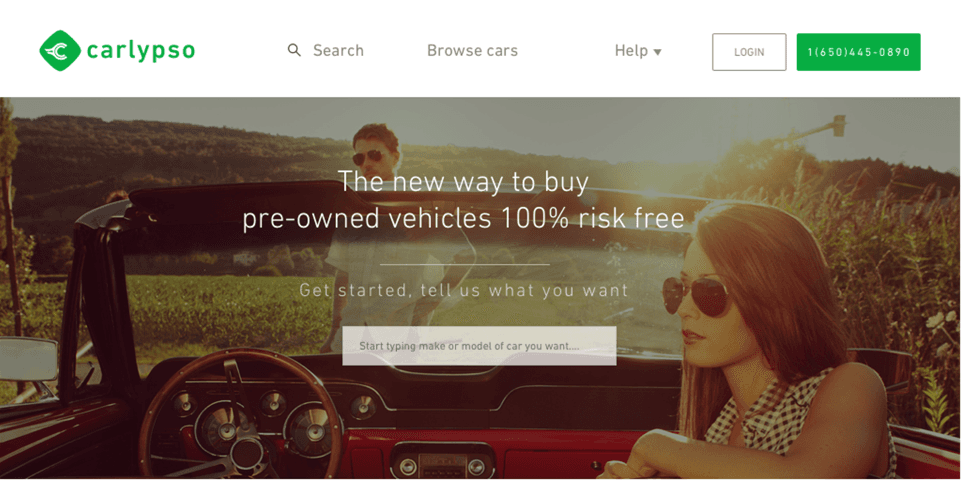
Task: Focus the make or model search field
Action: coord(479,346)
